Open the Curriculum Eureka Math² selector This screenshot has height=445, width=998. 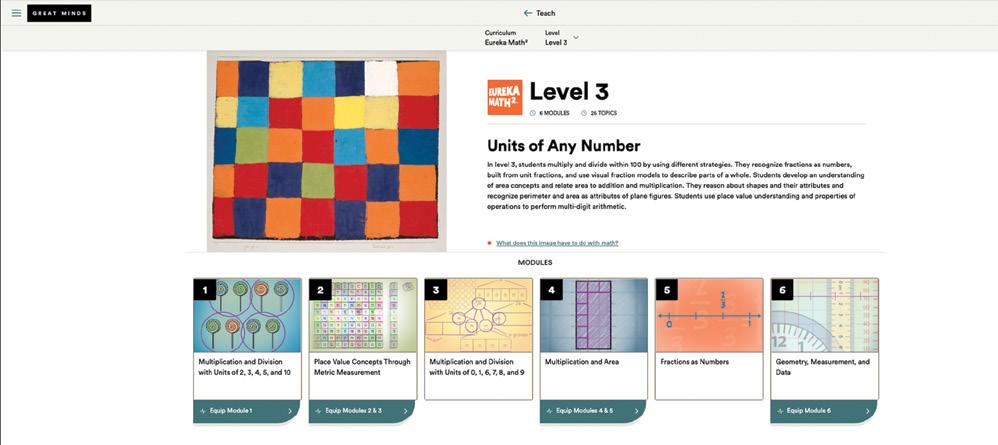pyautogui.click(x=506, y=38)
